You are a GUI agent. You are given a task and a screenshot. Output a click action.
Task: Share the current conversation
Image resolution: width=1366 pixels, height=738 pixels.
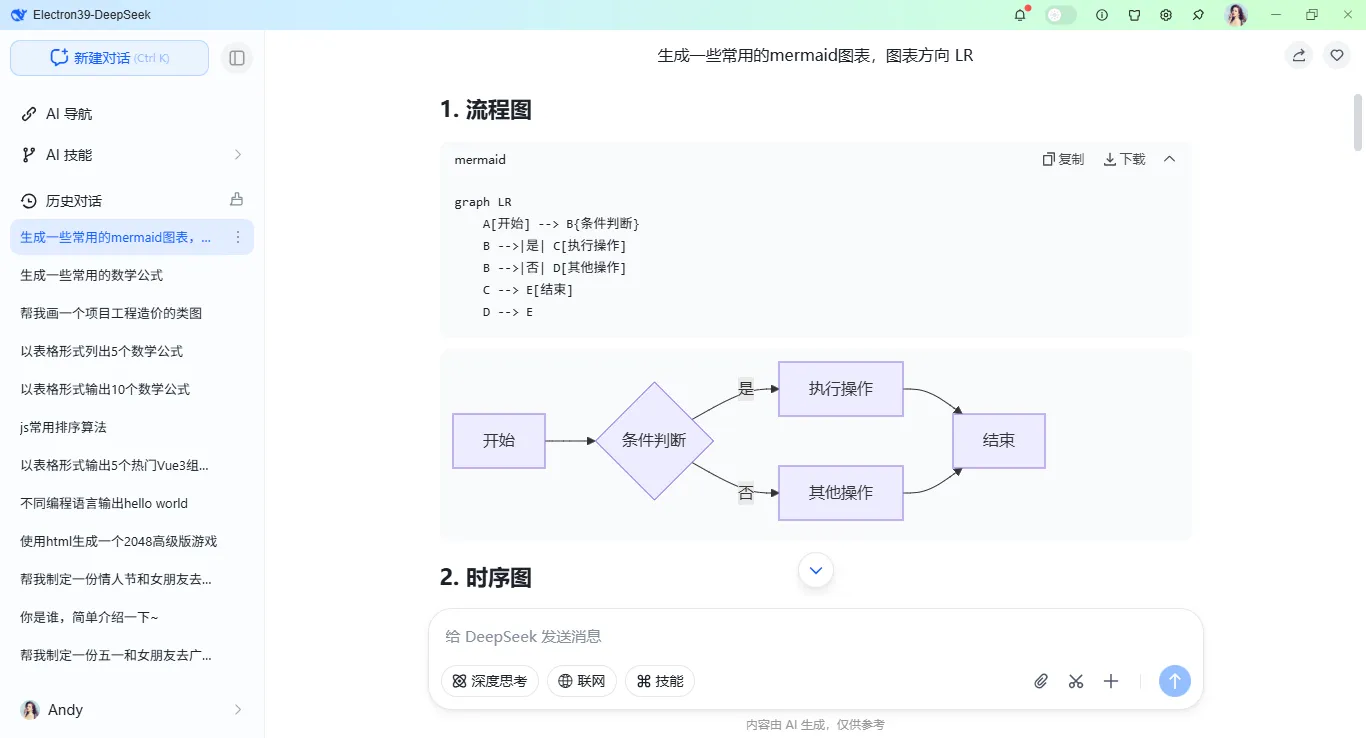tap(1298, 55)
